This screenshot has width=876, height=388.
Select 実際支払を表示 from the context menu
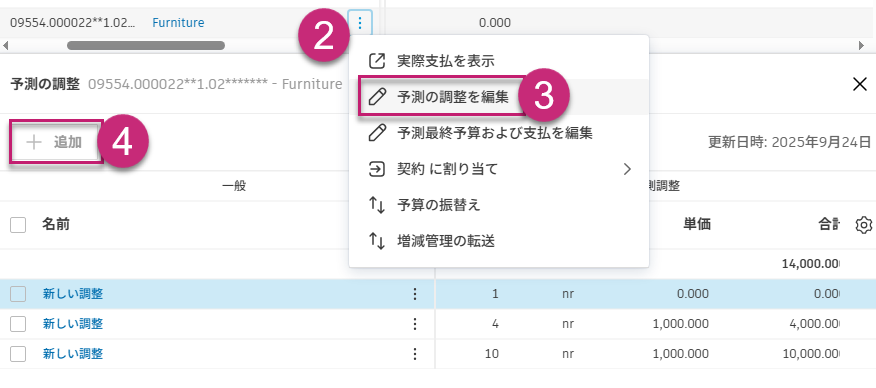(x=498, y=60)
